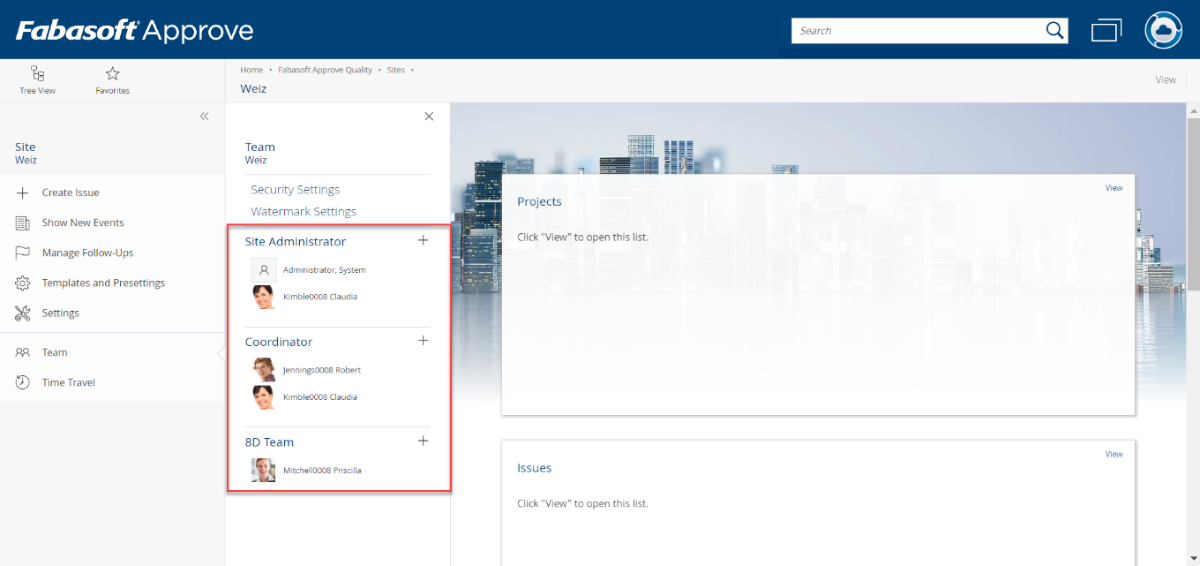Click Site Weiz label in sidebar
The height and width of the screenshot is (566, 1200).
click(x=26, y=153)
